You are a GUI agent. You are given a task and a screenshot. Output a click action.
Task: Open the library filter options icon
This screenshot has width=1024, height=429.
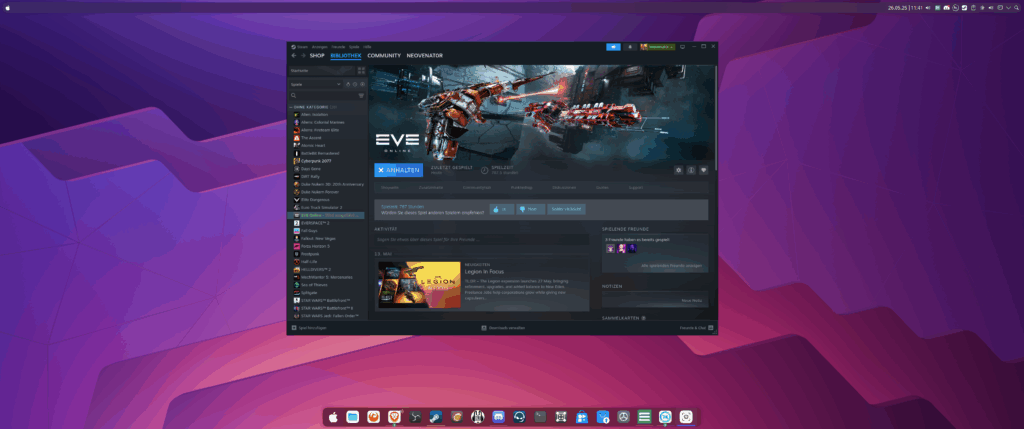(361, 95)
